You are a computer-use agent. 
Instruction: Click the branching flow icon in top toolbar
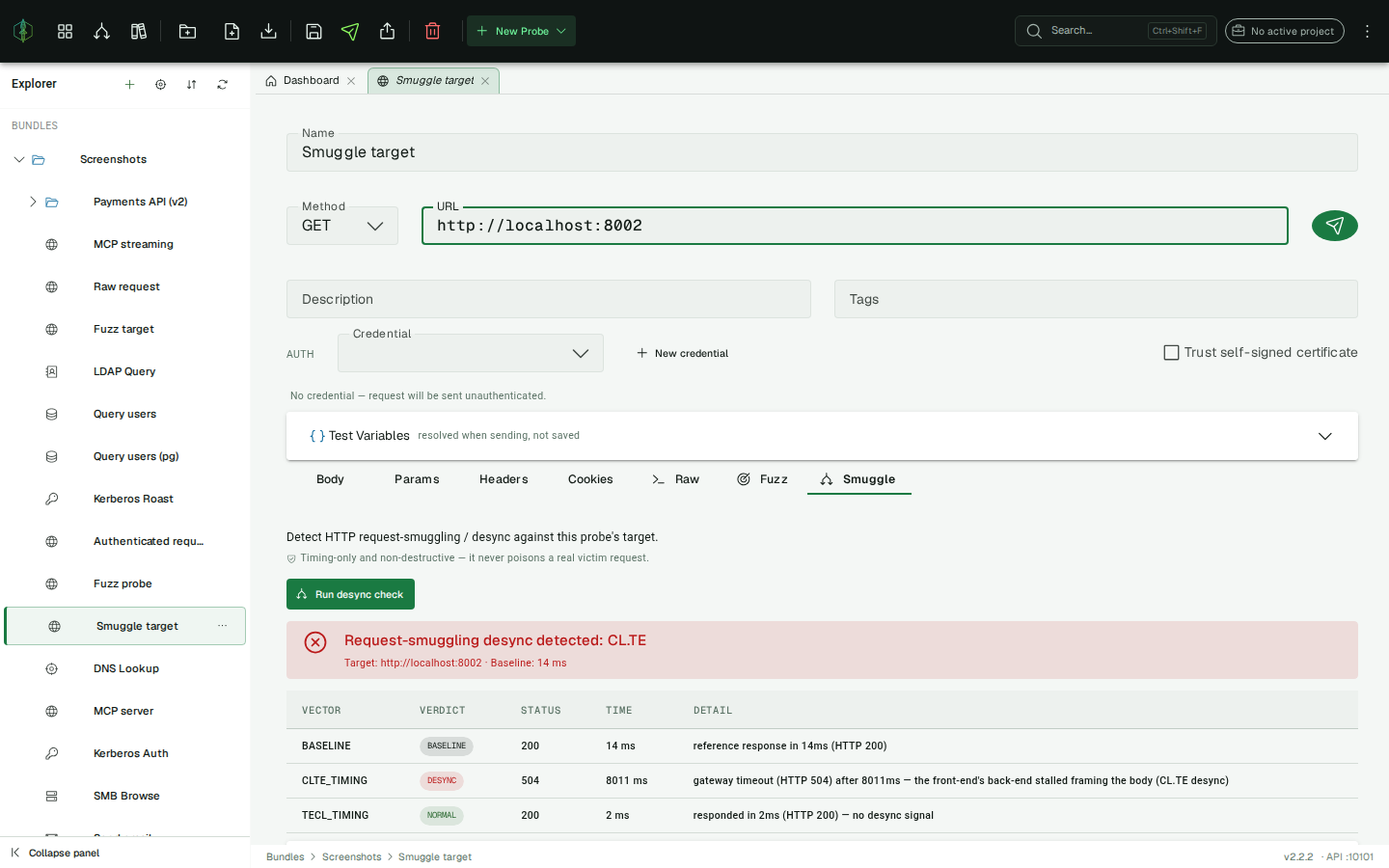pyautogui.click(x=101, y=31)
